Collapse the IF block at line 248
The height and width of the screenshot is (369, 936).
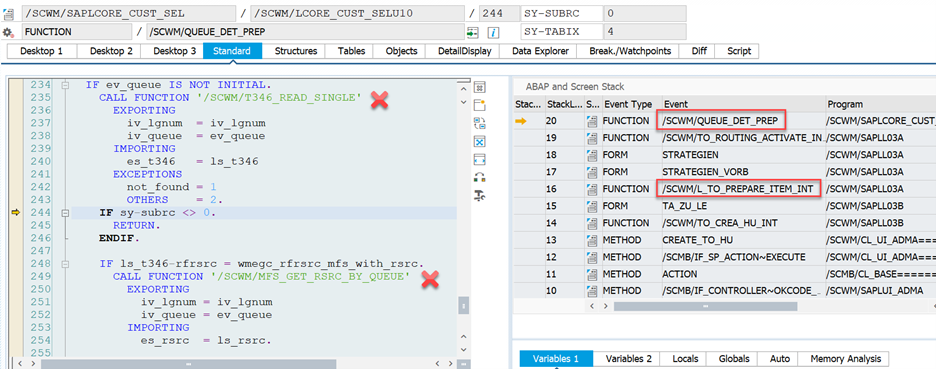[x=66, y=263]
